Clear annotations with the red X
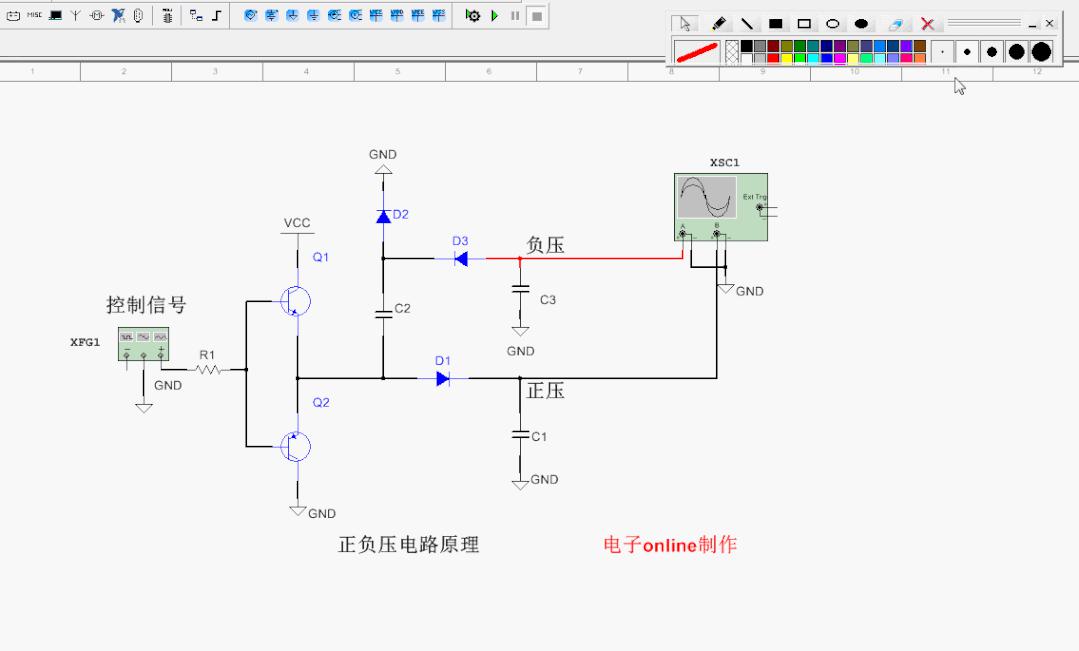The image size is (1079, 651). tap(928, 23)
